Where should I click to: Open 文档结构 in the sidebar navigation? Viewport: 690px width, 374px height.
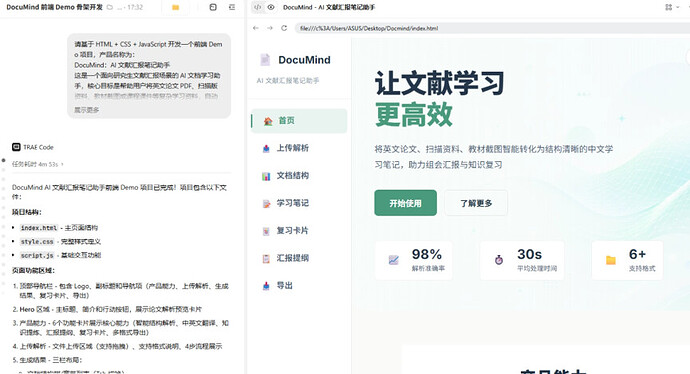(x=299, y=176)
